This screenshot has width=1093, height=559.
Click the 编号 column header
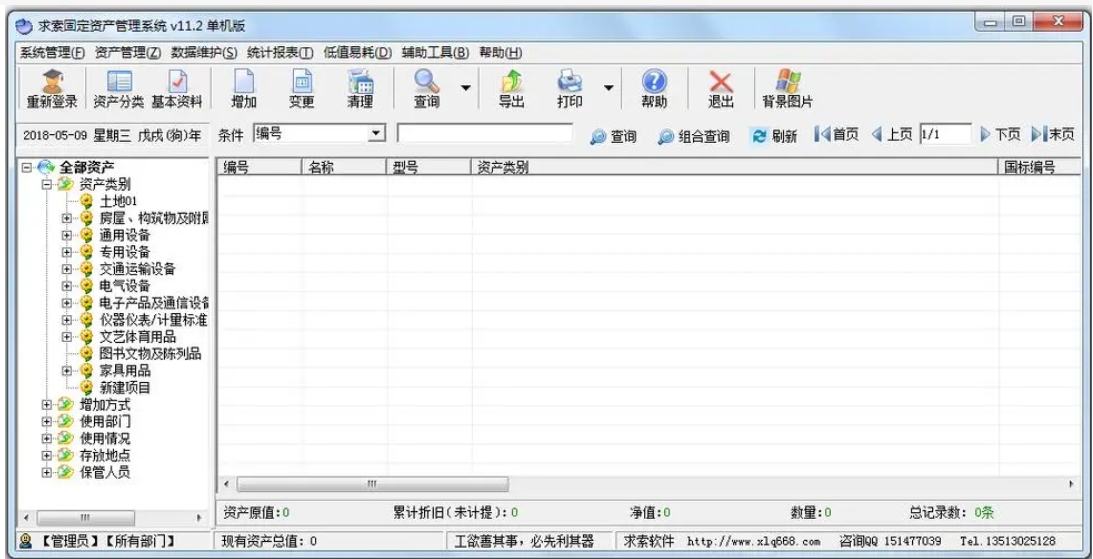pos(260,167)
